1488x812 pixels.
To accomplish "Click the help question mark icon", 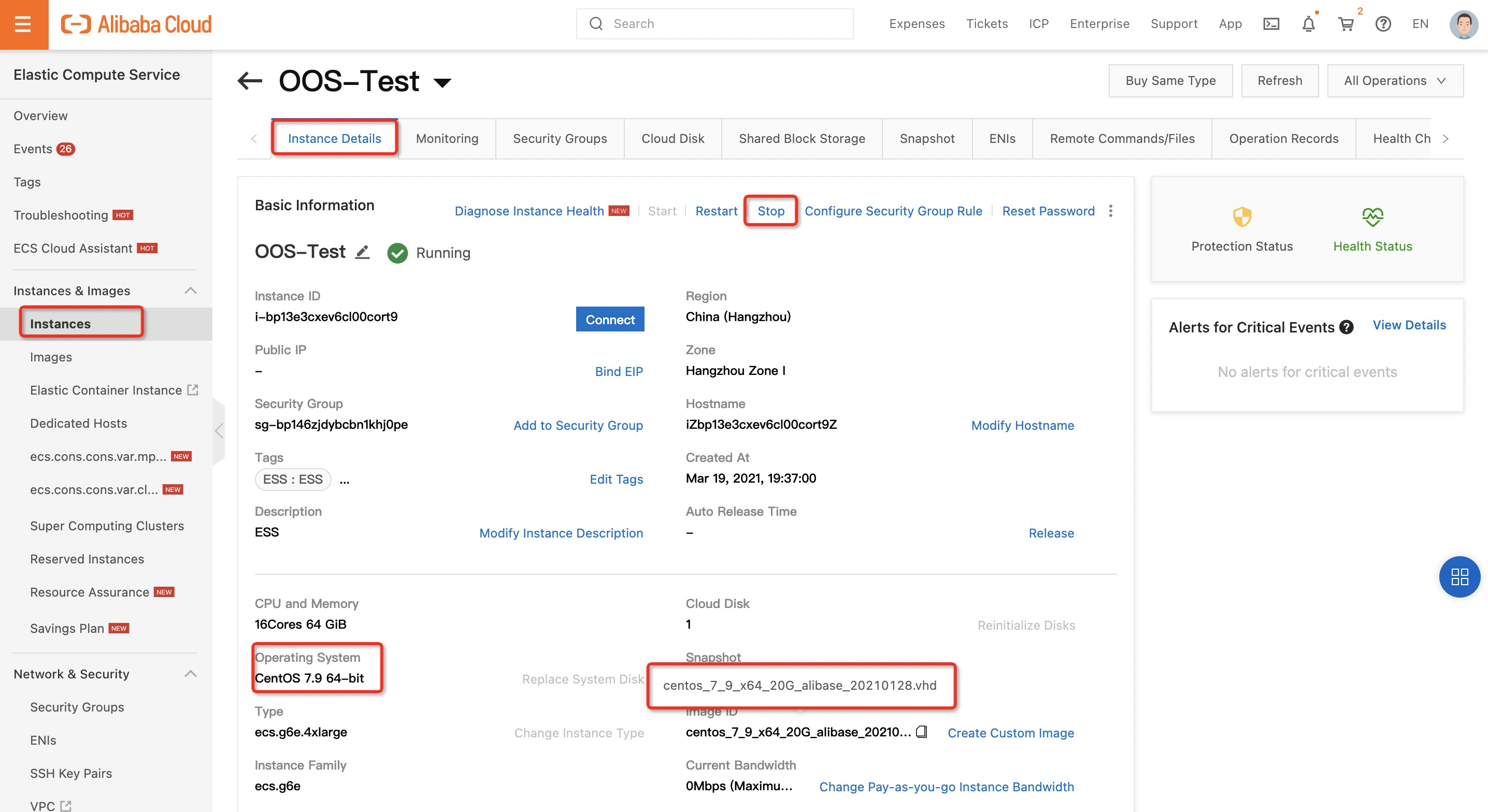I will (x=1383, y=24).
